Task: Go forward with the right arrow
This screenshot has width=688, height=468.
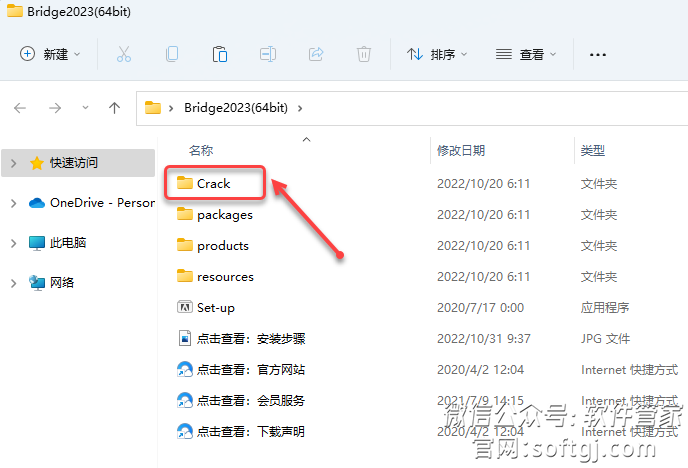Action: pos(55,108)
